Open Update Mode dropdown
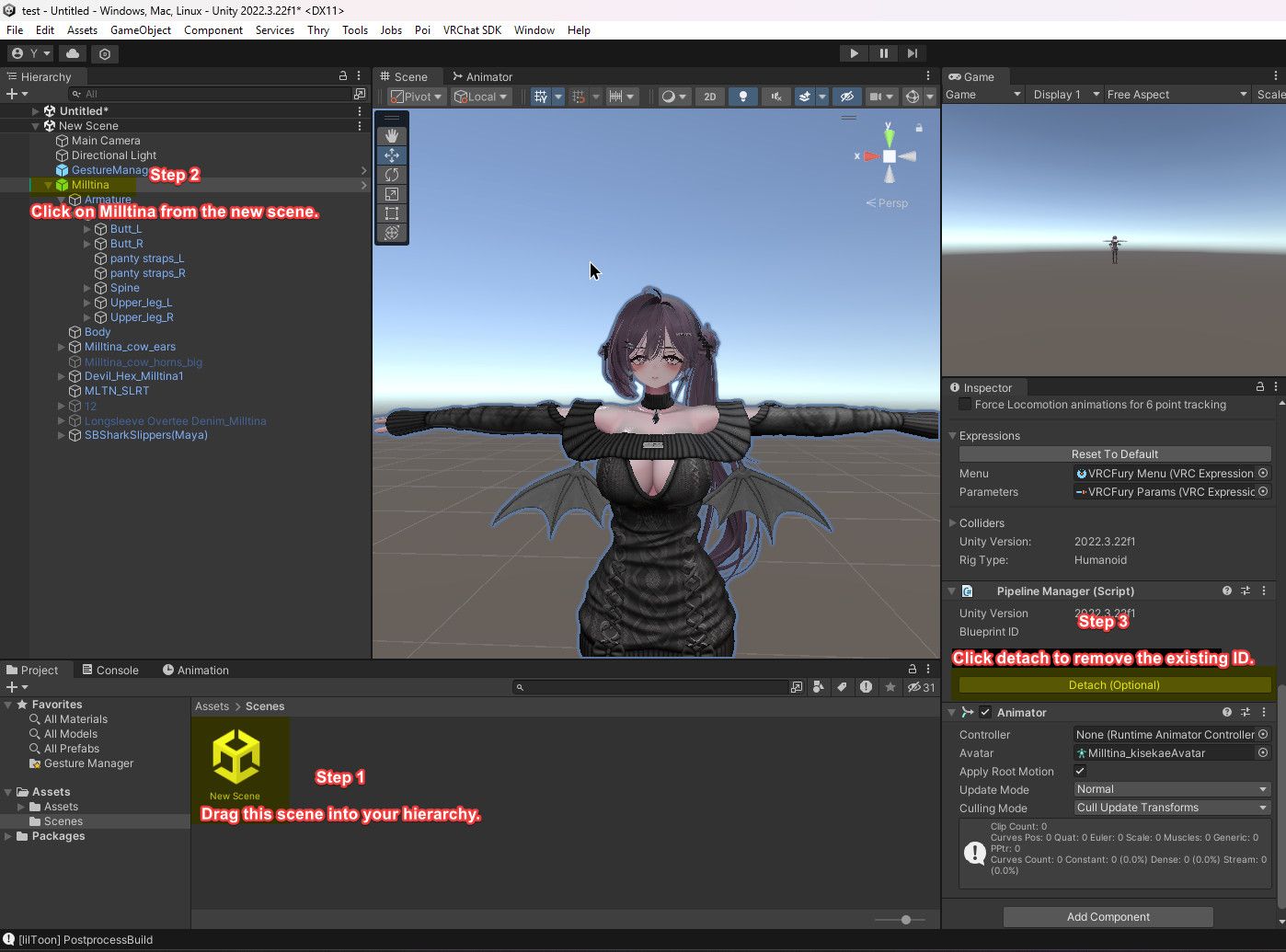The width and height of the screenshot is (1286, 952). pos(1172,789)
